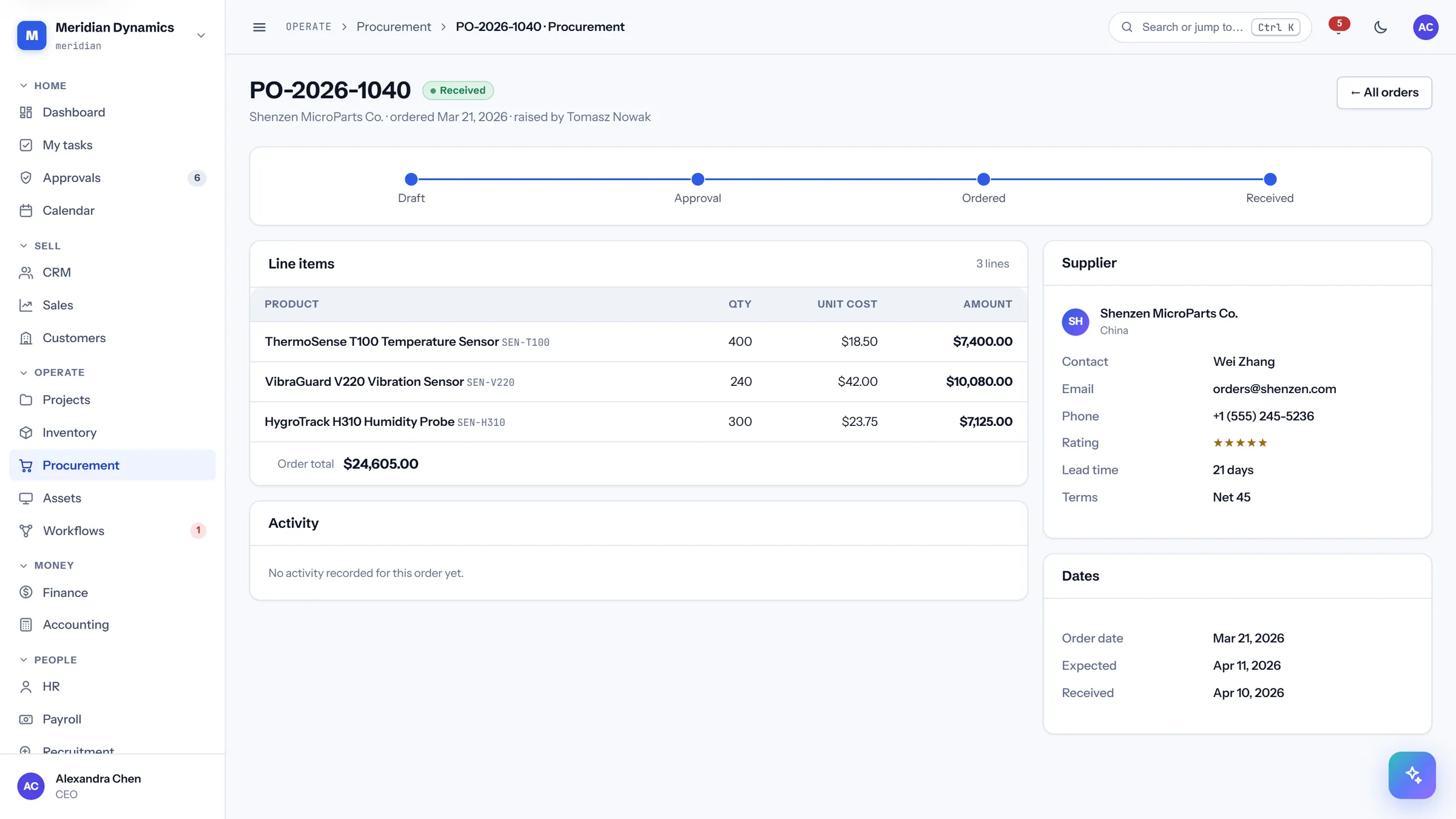
Task: Select HygroTrack H310 Humidity Probe row
Action: tap(638, 422)
